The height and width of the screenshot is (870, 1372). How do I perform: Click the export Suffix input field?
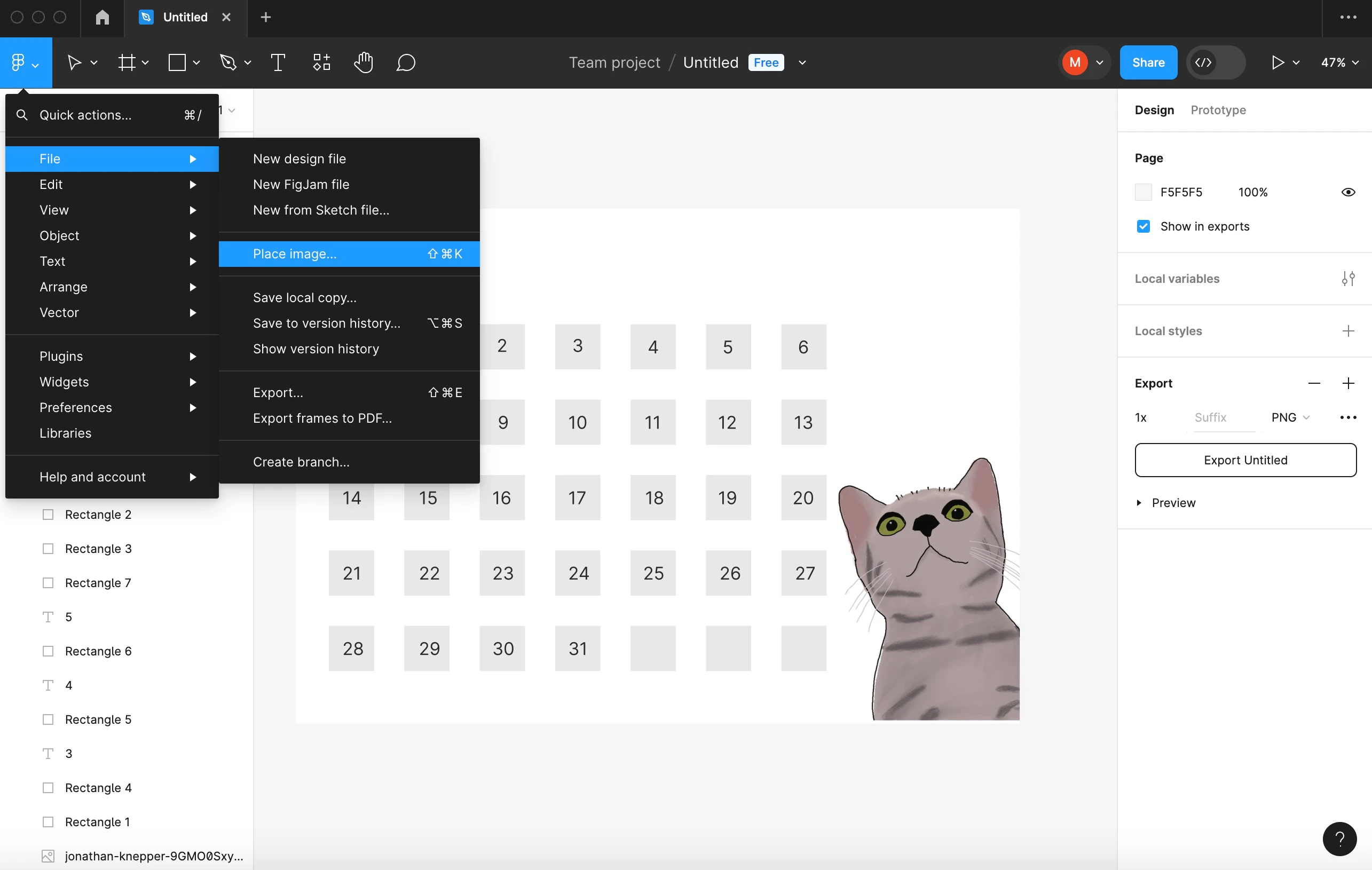click(x=1225, y=417)
